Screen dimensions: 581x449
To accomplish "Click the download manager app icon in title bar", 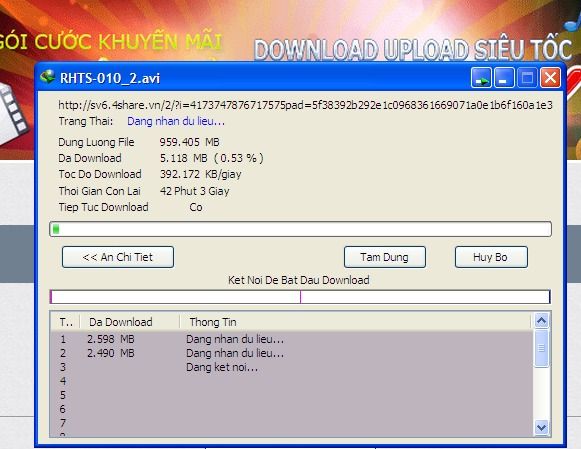I will coord(48,77).
